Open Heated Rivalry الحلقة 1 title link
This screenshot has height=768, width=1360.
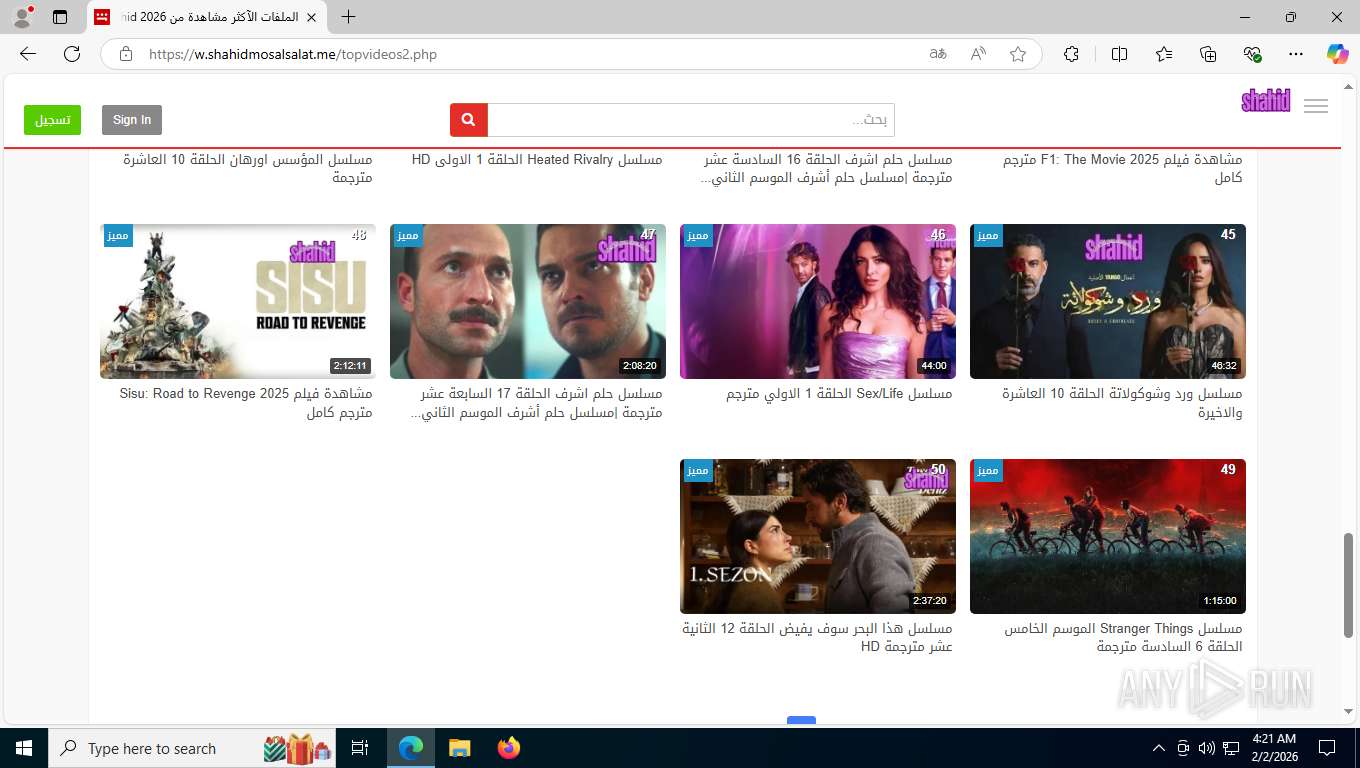point(537,159)
